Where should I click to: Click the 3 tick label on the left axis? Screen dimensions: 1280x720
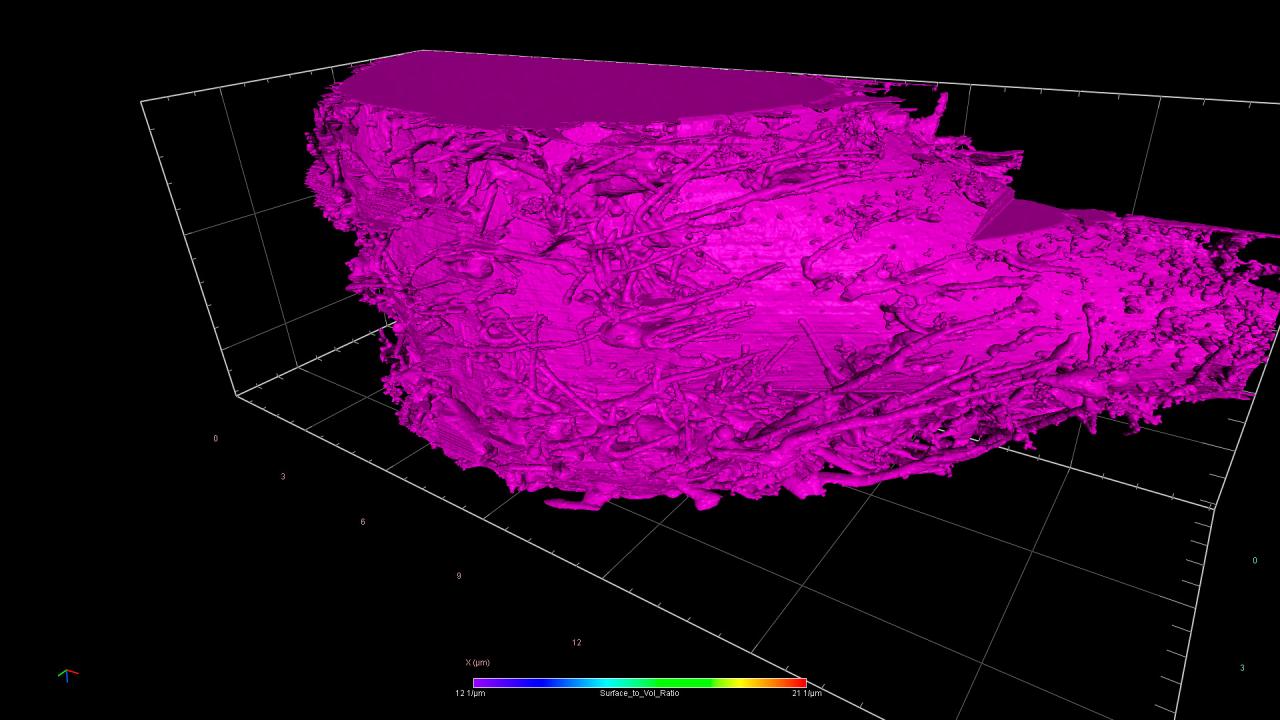coord(283,476)
